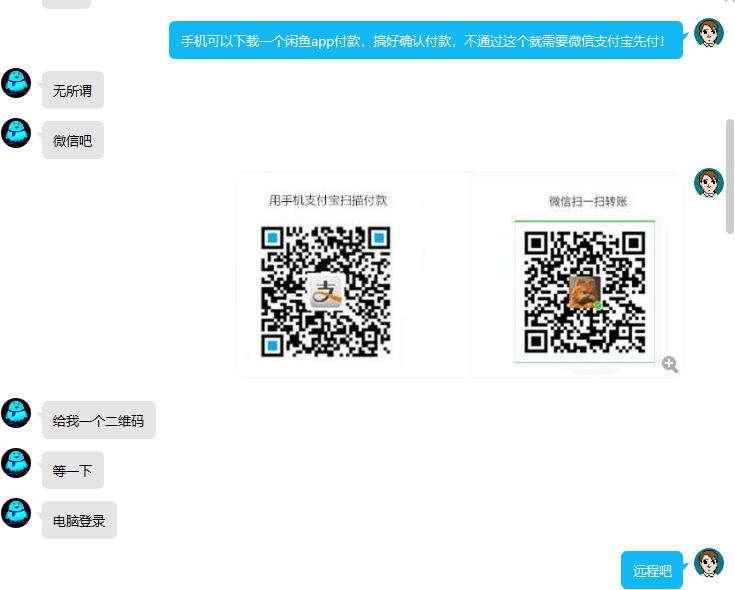Click sender avatar next to 闲鱼app message
Viewport: 735px width, 590px height.
(709, 33)
